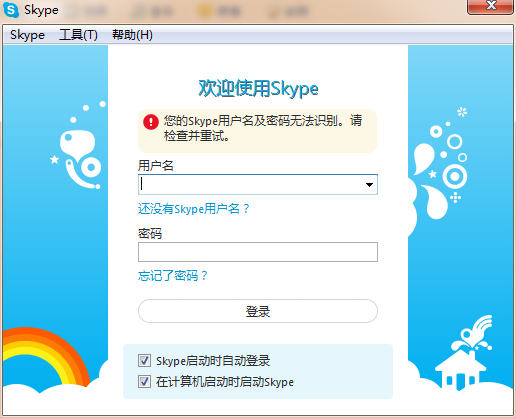Expand the 用户名 dropdown arrow
516x418 pixels.
(369, 185)
